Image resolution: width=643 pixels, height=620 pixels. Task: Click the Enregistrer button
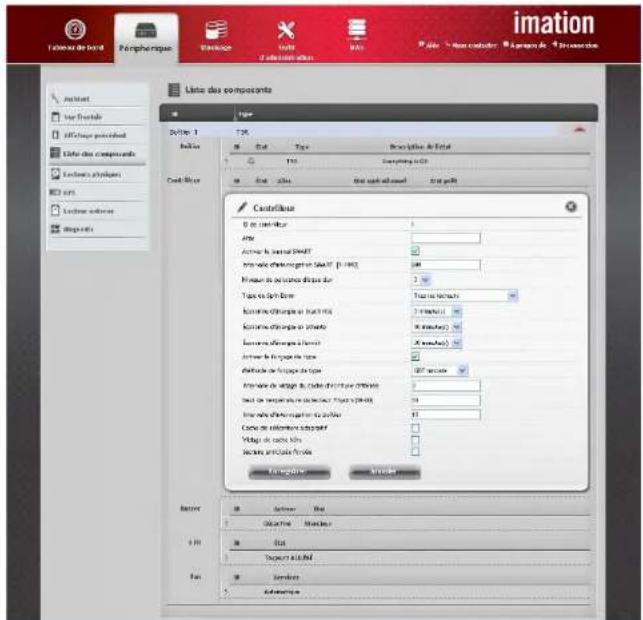289,472
